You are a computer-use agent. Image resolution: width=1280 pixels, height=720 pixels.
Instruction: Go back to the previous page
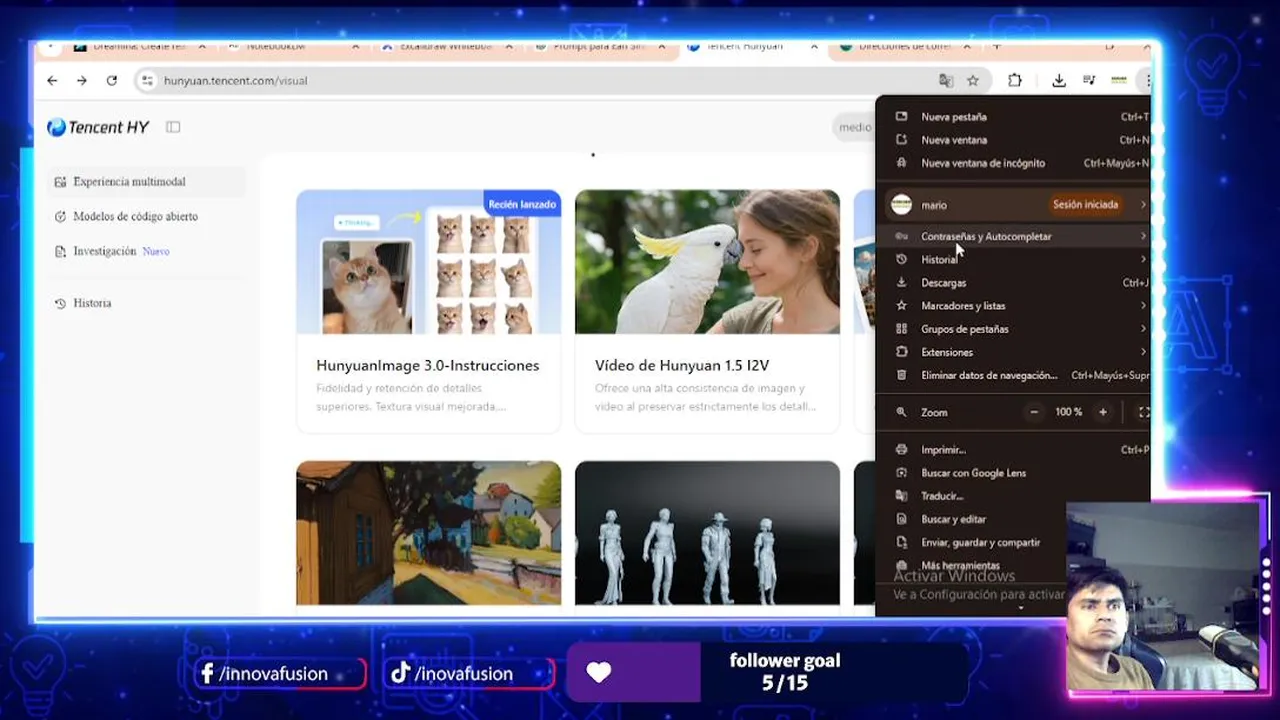(52, 81)
